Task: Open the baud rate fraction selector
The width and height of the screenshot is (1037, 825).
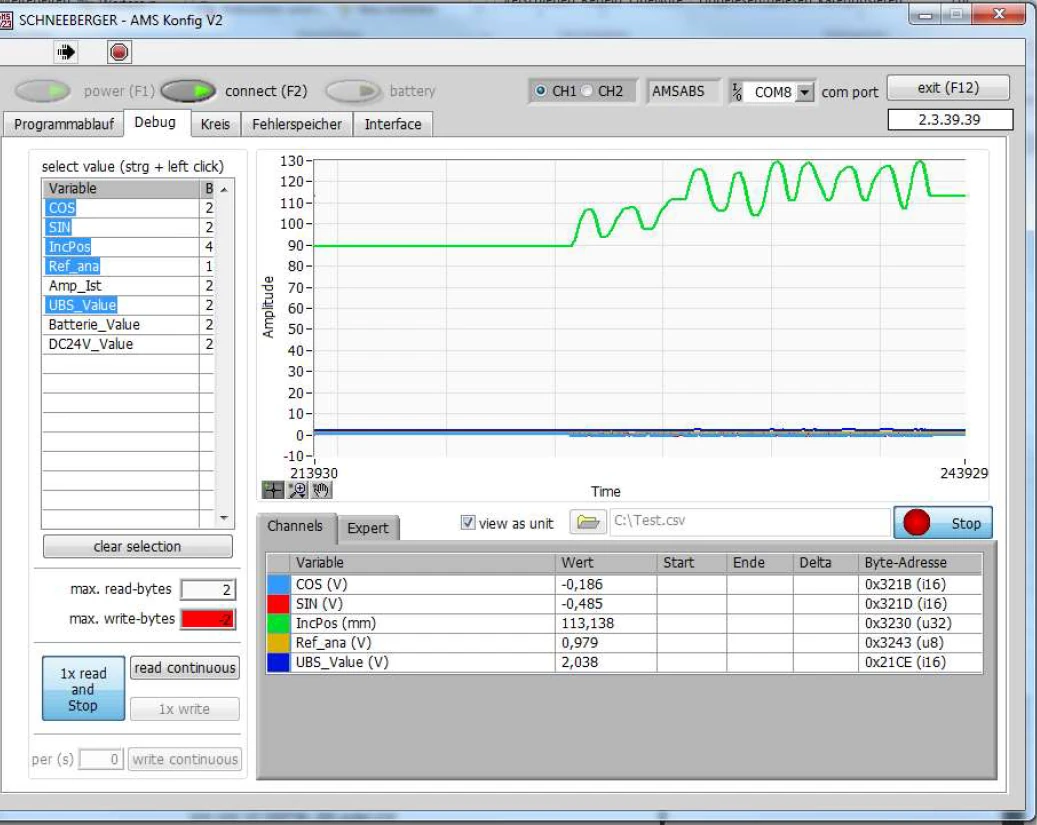Action: 737,91
